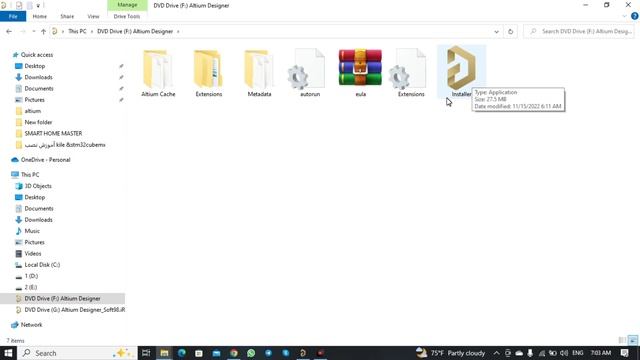The image size is (640, 360).
Task: Open recent locations dropdown arrow
Action: (33, 31)
